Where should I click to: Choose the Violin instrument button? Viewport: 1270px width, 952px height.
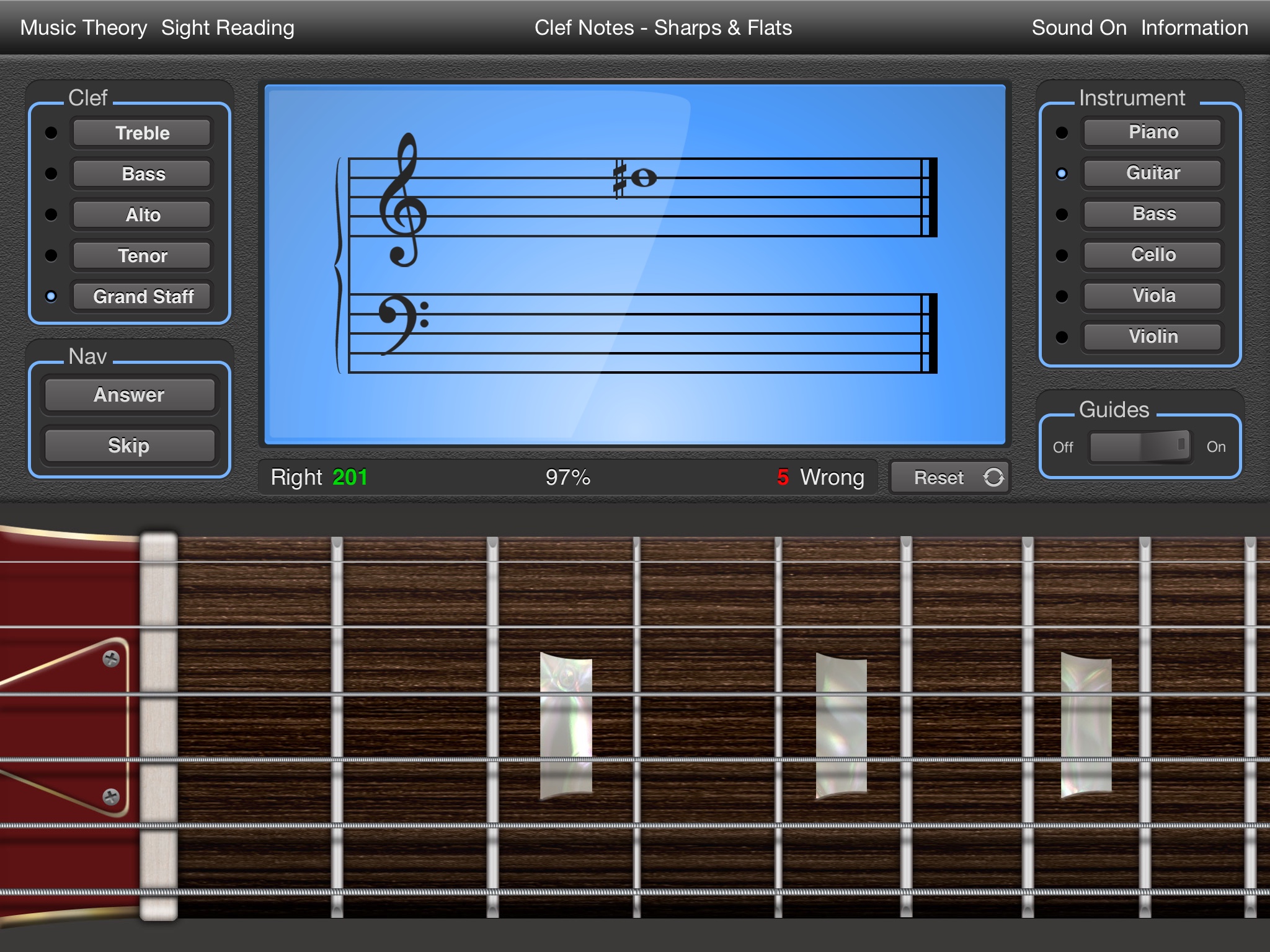click(1153, 337)
